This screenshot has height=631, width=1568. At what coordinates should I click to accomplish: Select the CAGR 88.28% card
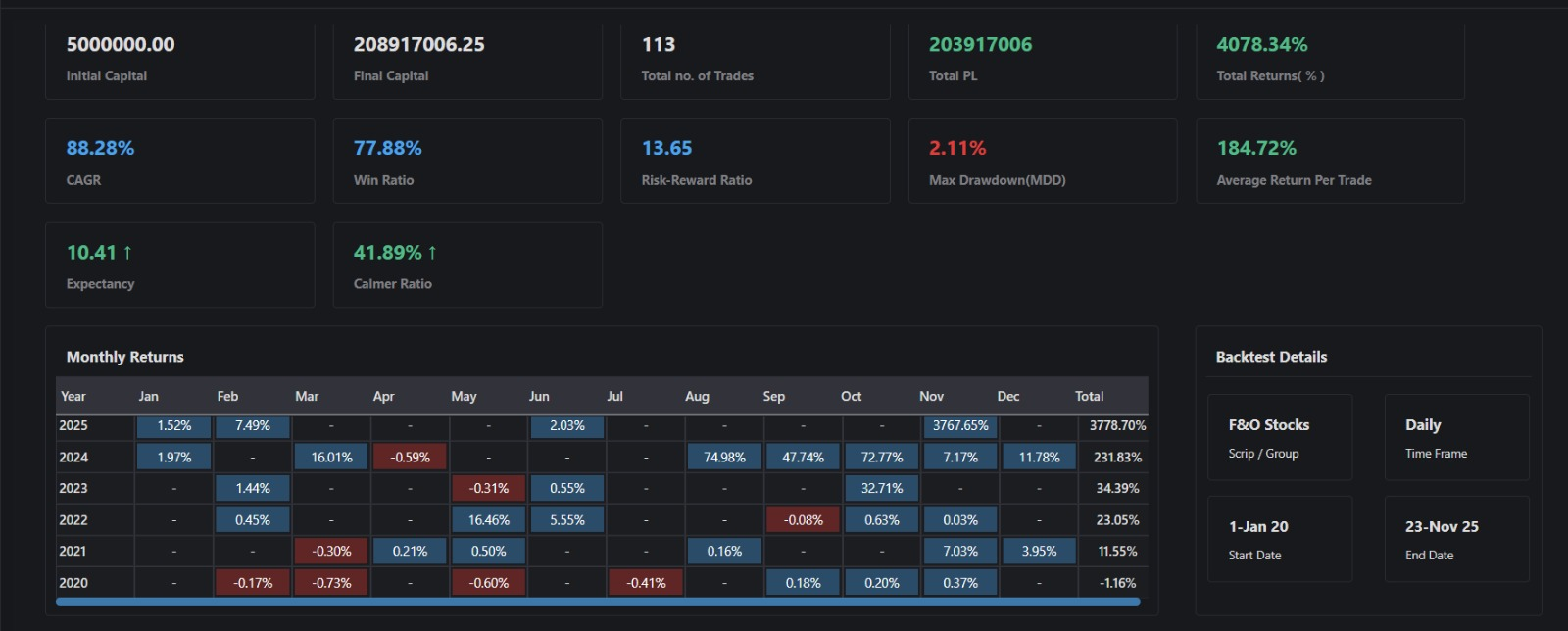[x=179, y=162]
